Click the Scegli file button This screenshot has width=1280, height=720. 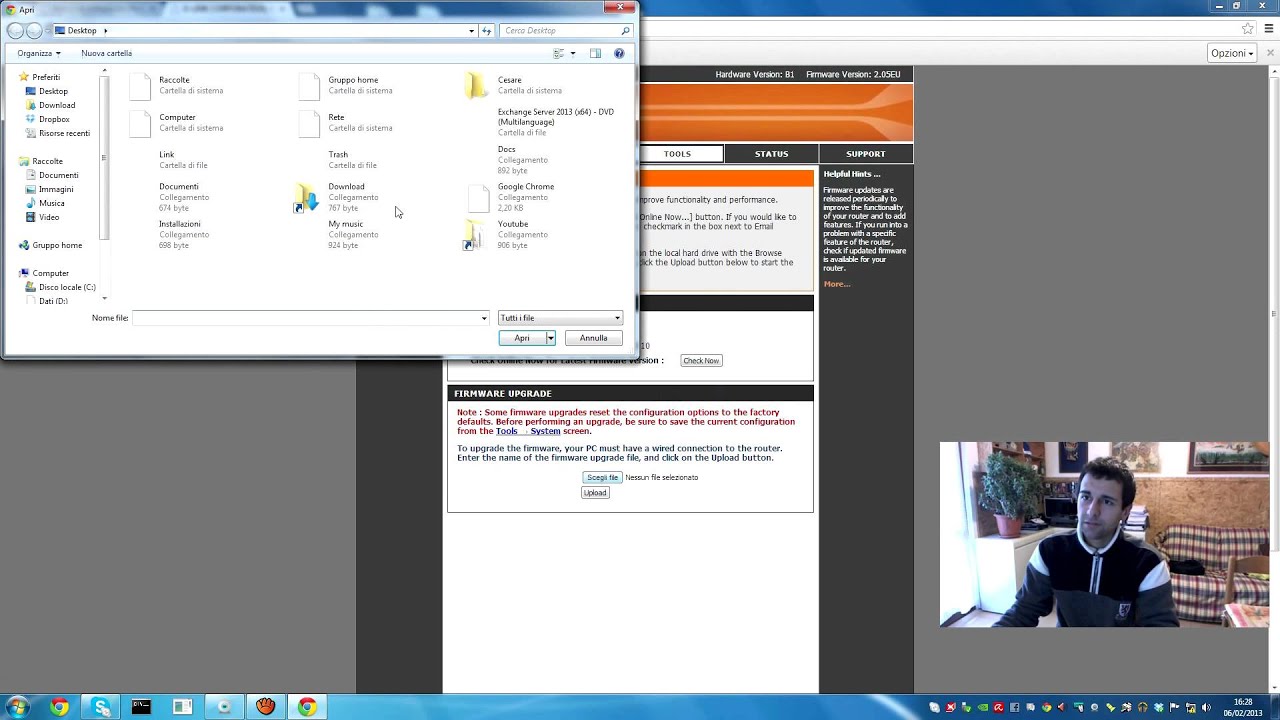point(602,477)
